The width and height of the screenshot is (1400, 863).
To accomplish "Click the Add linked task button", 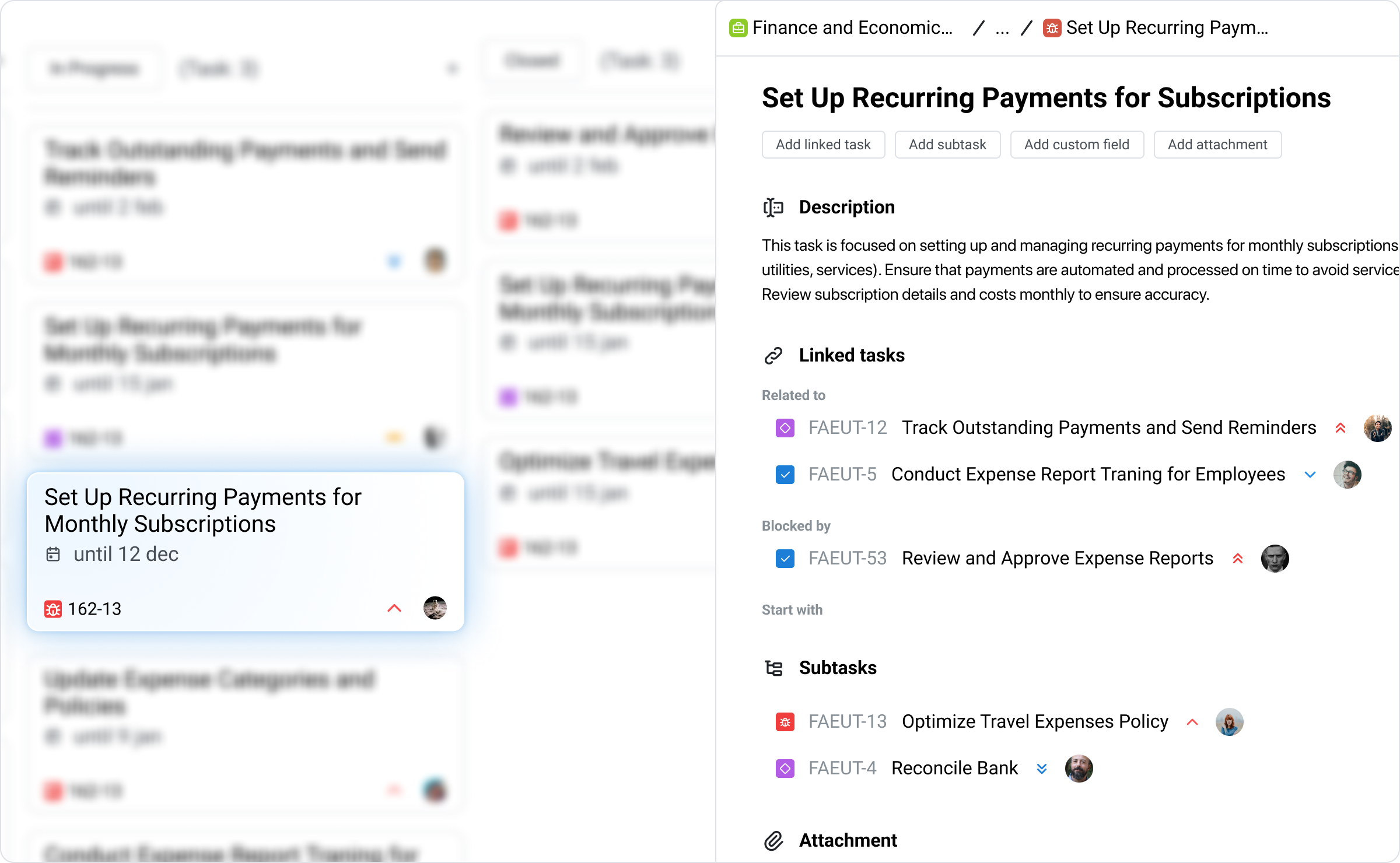I will (x=823, y=145).
